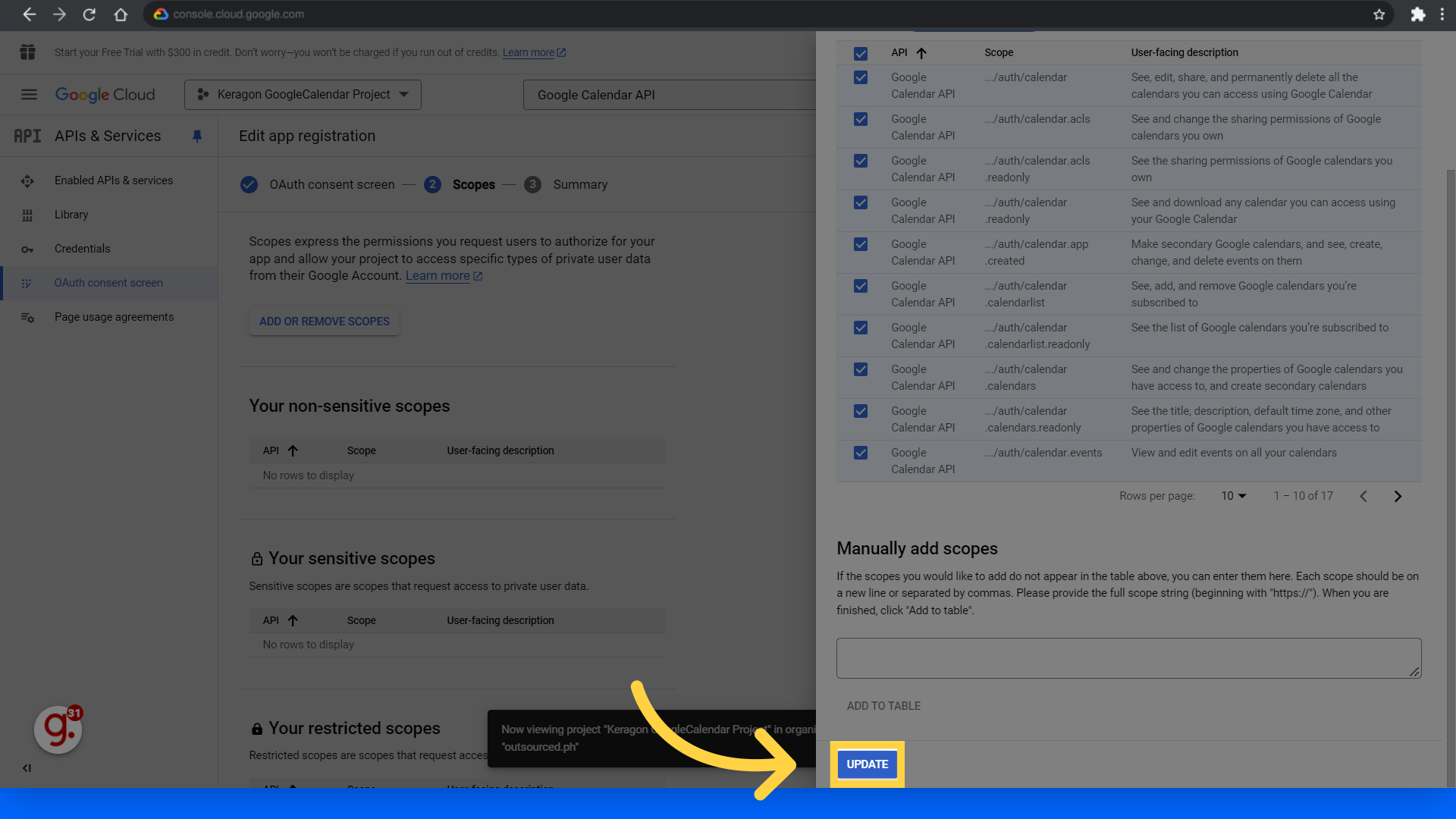Click the Enabled APIs & services icon
The image size is (1456, 819).
click(27, 181)
